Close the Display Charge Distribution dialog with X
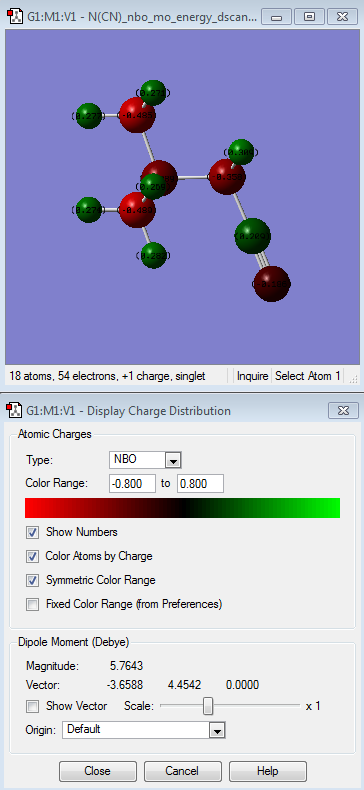This screenshot has height=790, width=364. 343,411
